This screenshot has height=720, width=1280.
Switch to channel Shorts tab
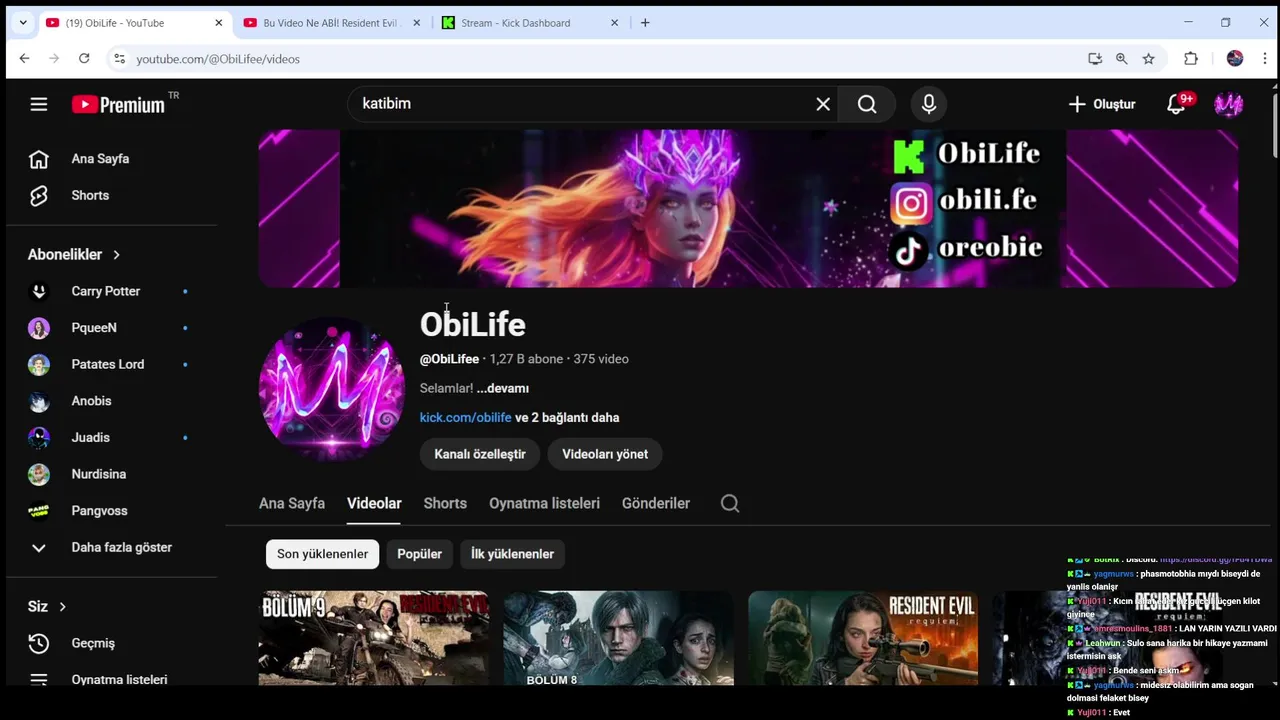pyautogui.click(x=445, y=503)
